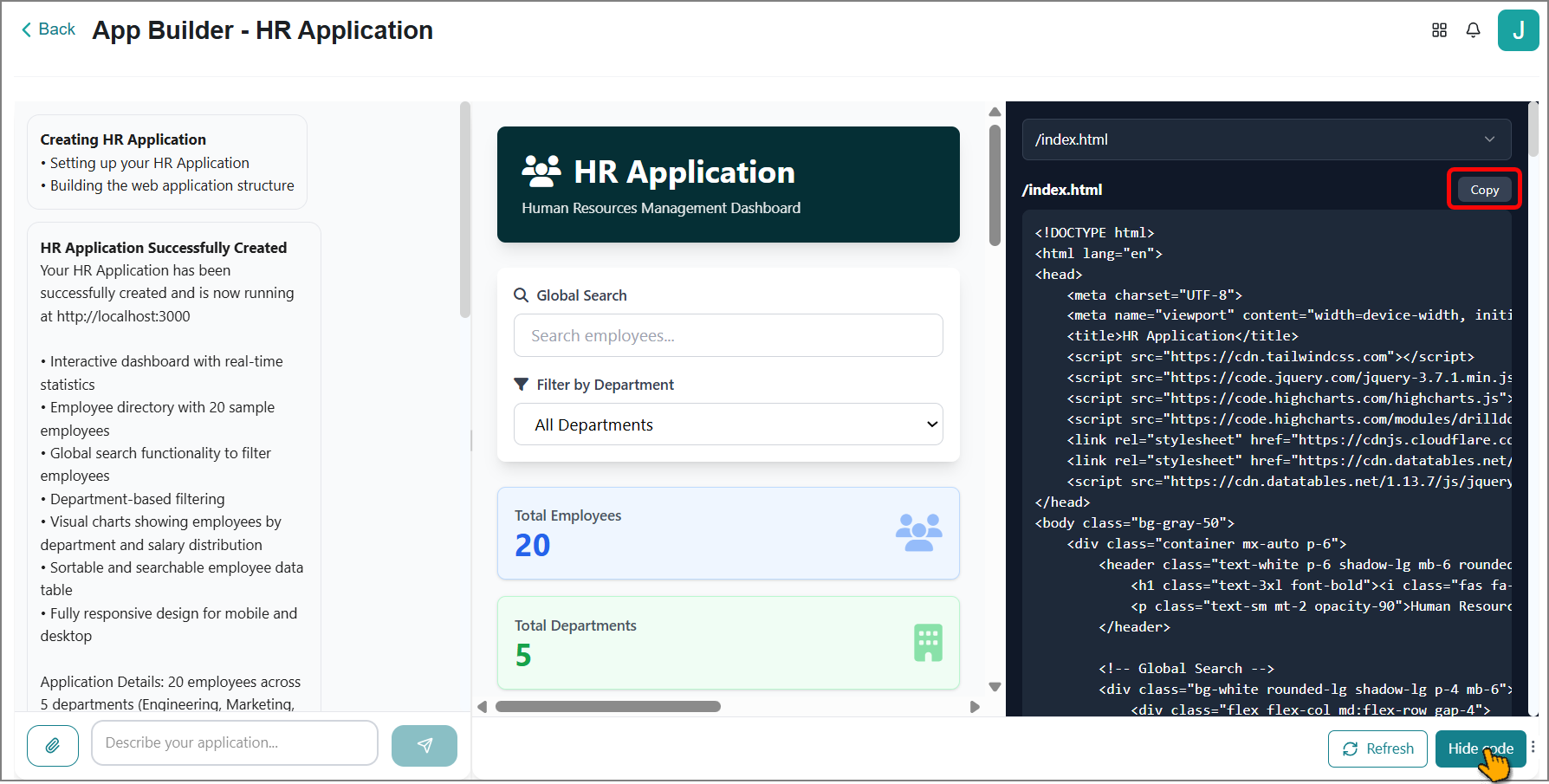
Task: Click the '<!DOCTYPE html>' code line
Action: coord(1094,233)
